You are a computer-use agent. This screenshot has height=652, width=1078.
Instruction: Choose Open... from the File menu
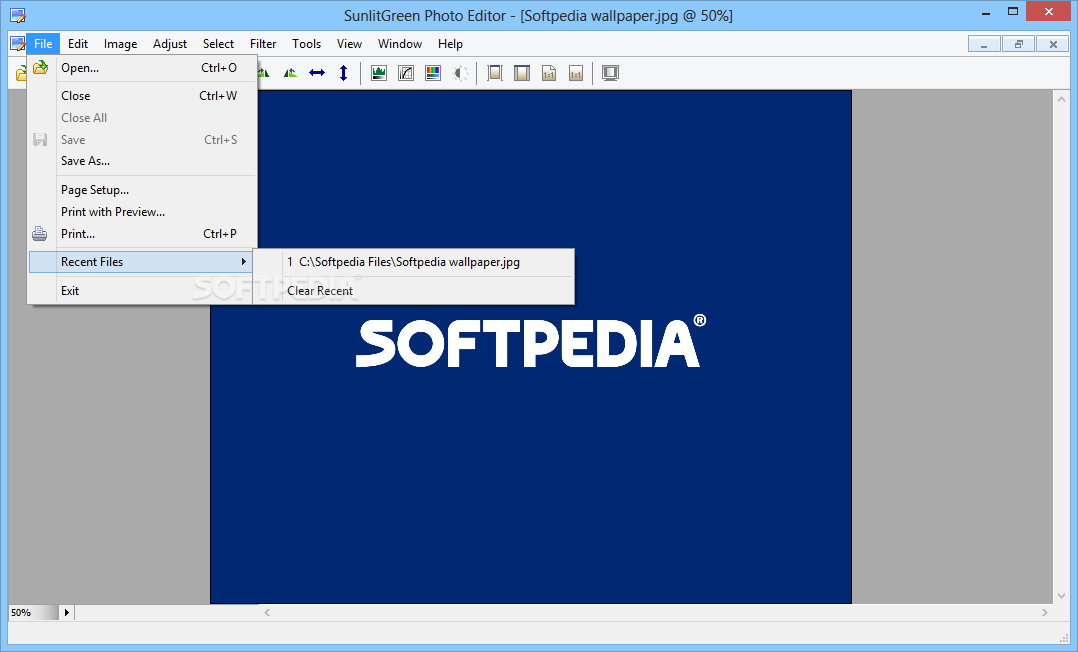[x=142, y=67]
